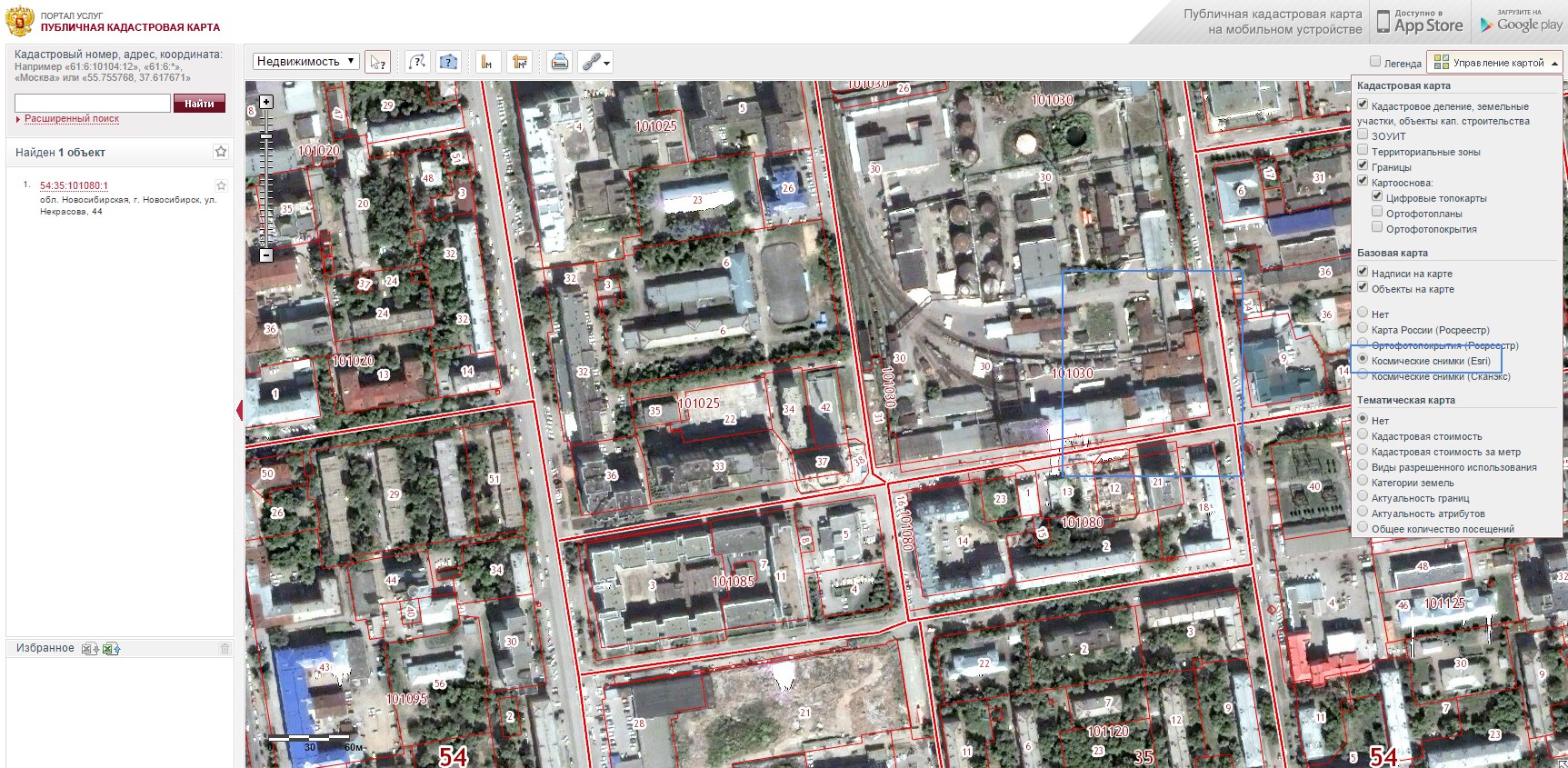Enable Территориальные зоны checkbox
This screenshot has height=768, width=1568.
[1363, 150]
